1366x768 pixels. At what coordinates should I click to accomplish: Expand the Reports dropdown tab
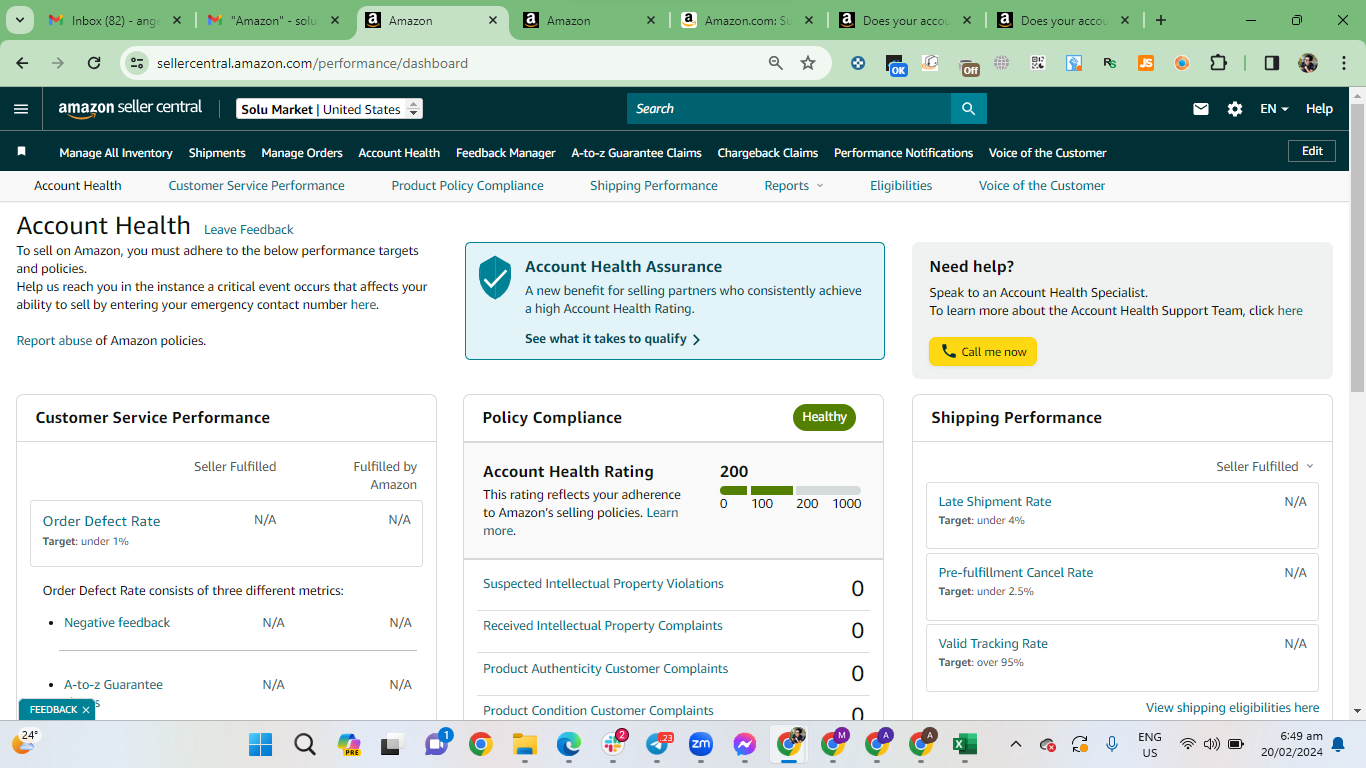pos(794,186)
